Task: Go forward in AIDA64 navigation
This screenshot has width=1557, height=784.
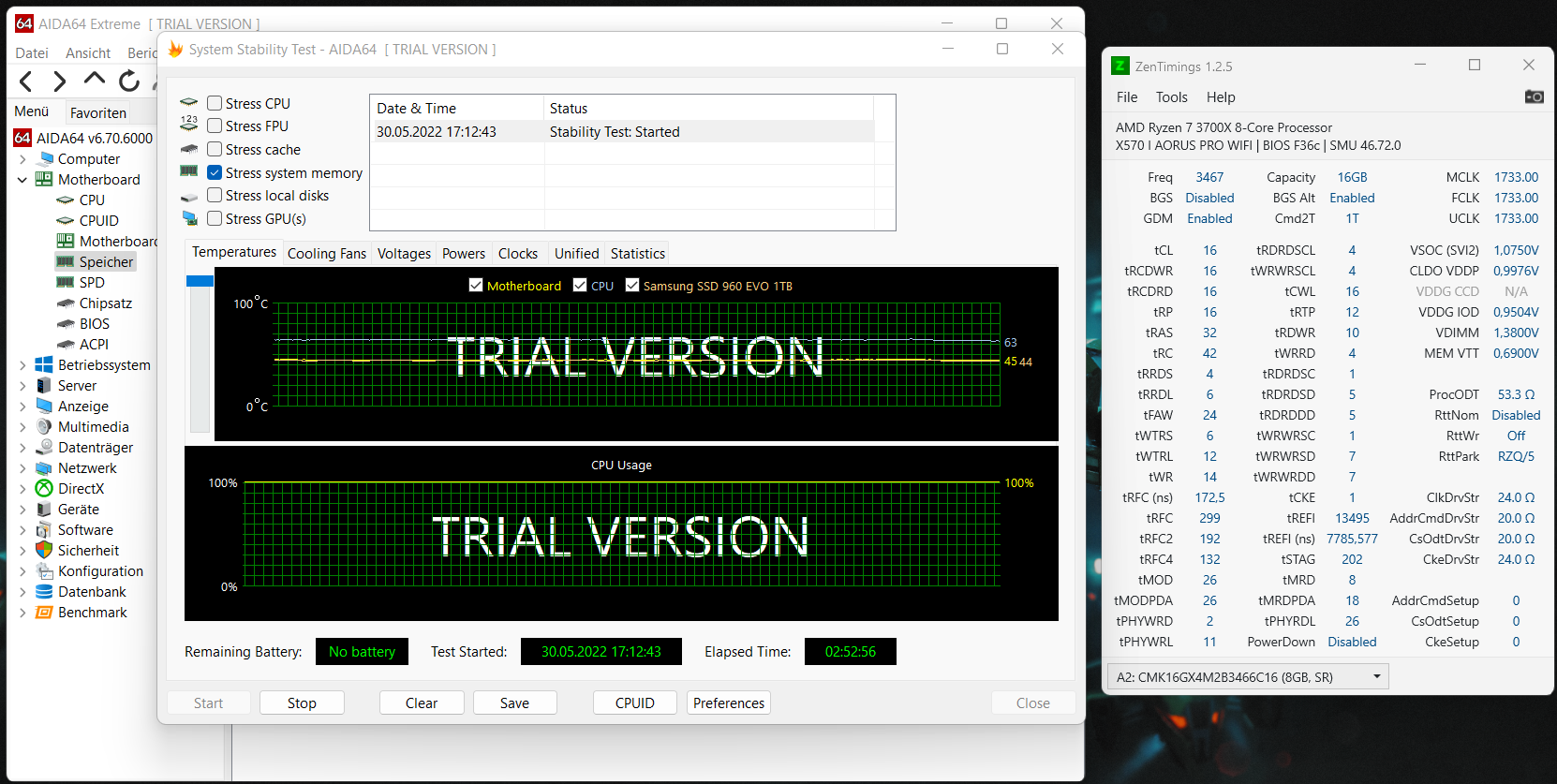Action: 60,81
